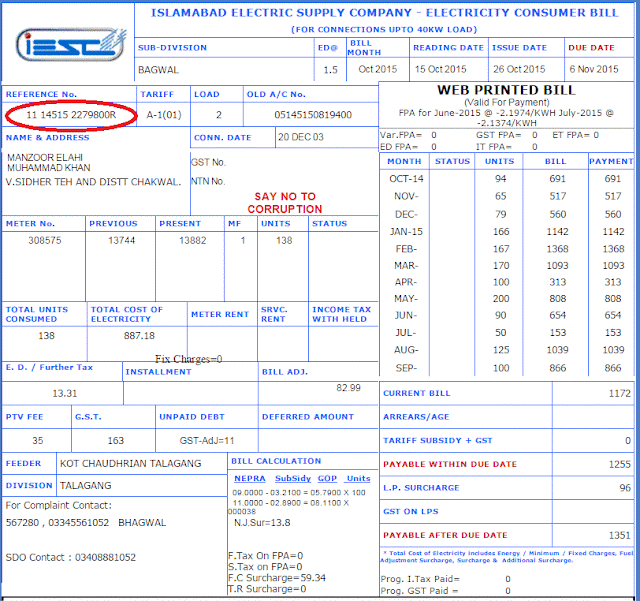Click the meter number 308575
The width and height of the screenshot is (640, 601).
[x=44, y=240]
